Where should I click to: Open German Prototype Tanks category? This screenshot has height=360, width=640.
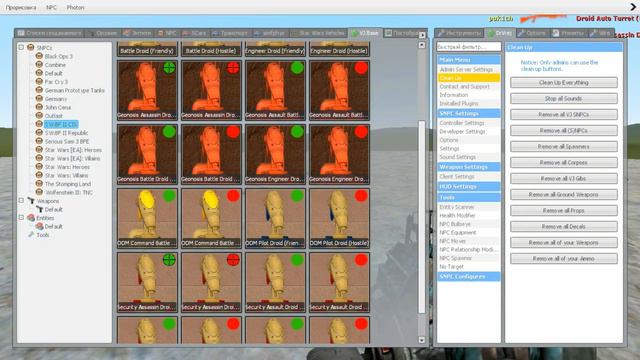[x=75, y=90]
